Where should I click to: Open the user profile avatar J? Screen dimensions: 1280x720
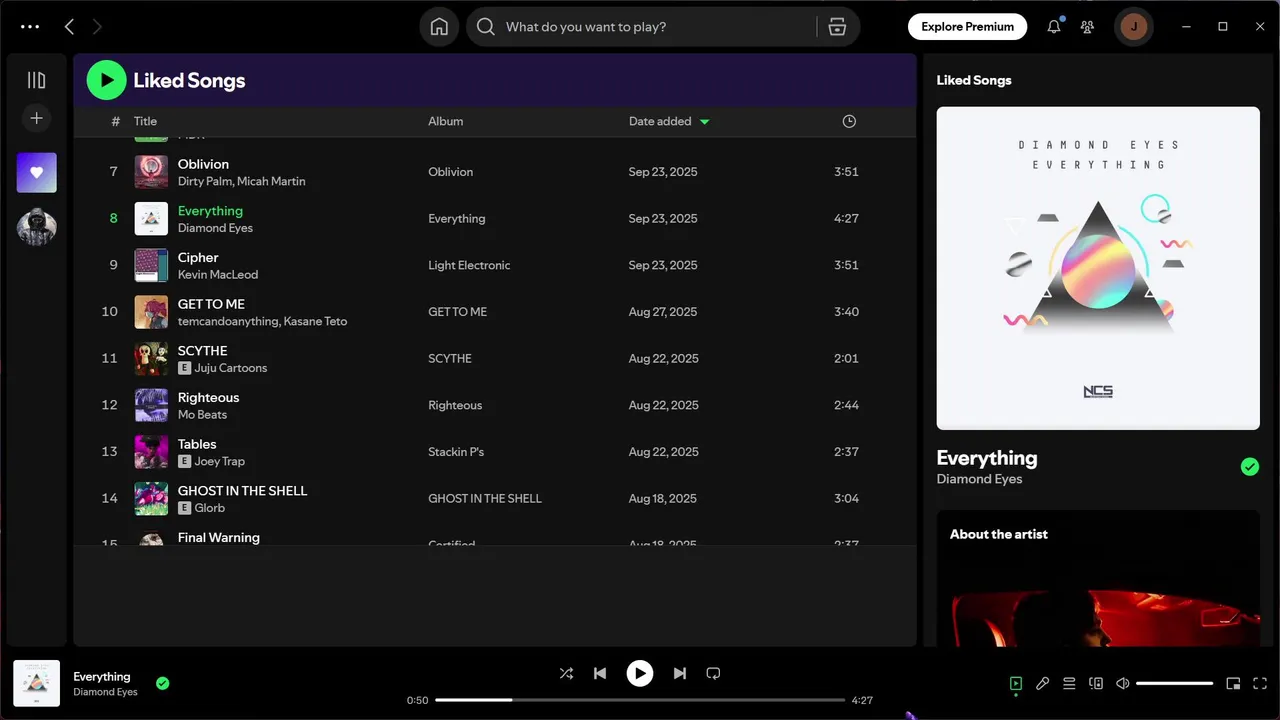click(1133, 27)
